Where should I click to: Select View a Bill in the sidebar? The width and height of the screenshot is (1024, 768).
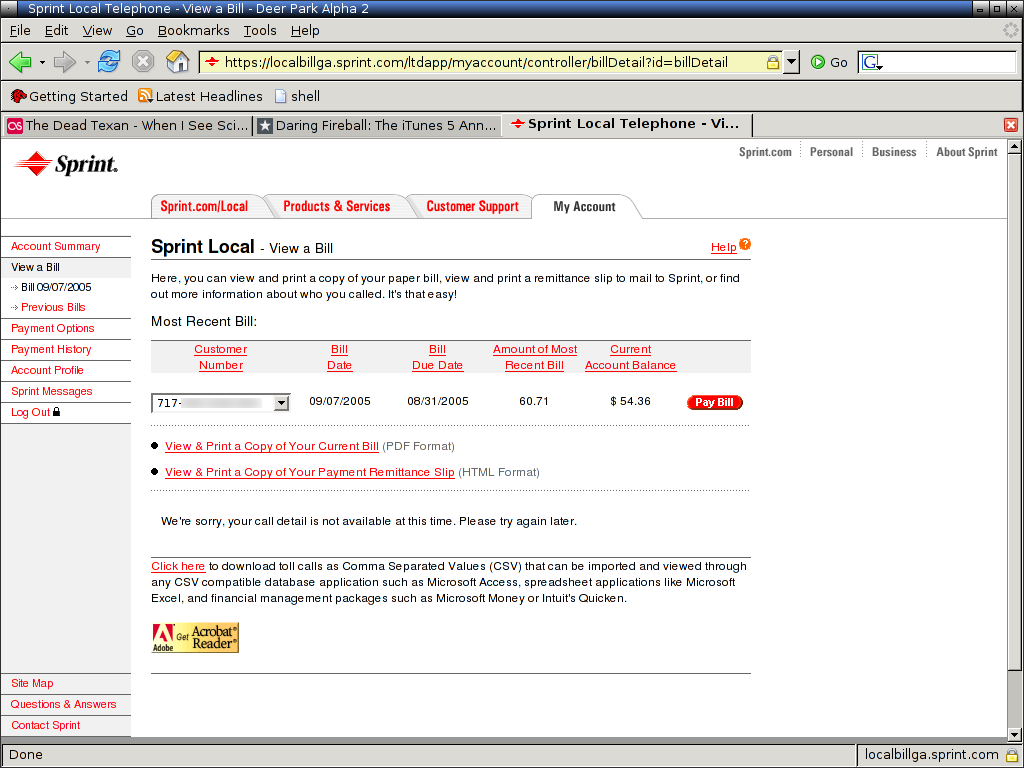tap(35, 267)
